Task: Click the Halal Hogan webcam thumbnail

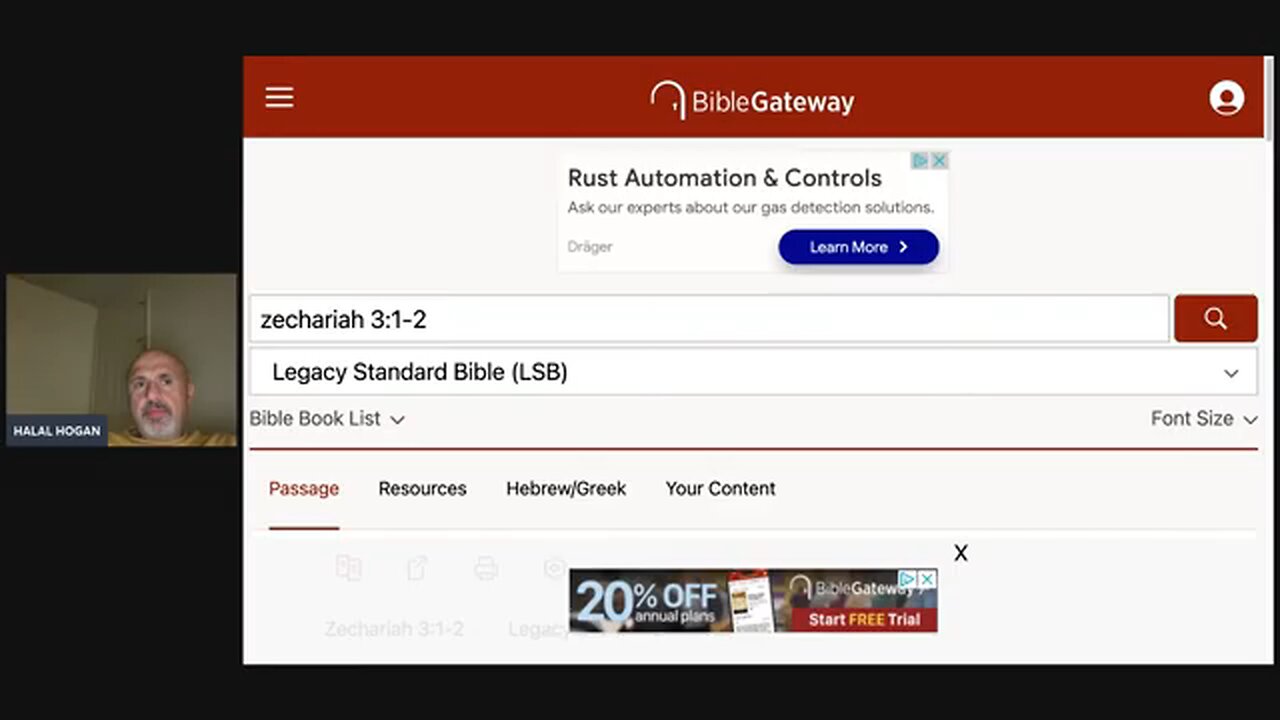Action: point(121,360)
